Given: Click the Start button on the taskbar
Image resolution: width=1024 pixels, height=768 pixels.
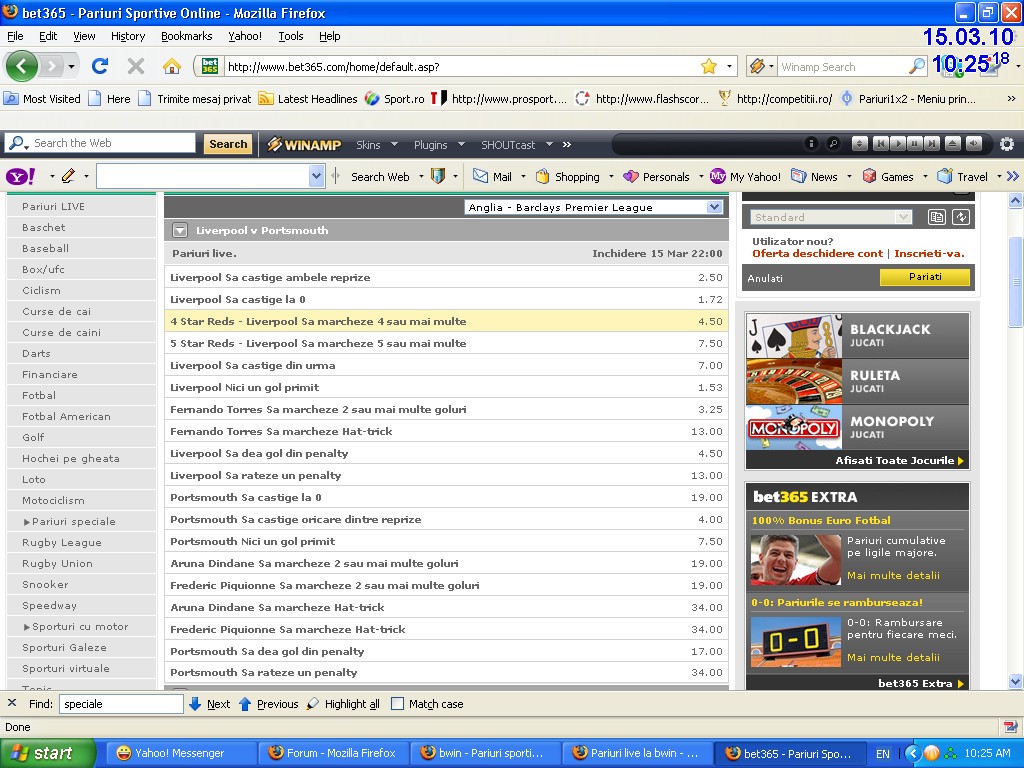Looking at the screenshot, I should (x=47, y=753).
